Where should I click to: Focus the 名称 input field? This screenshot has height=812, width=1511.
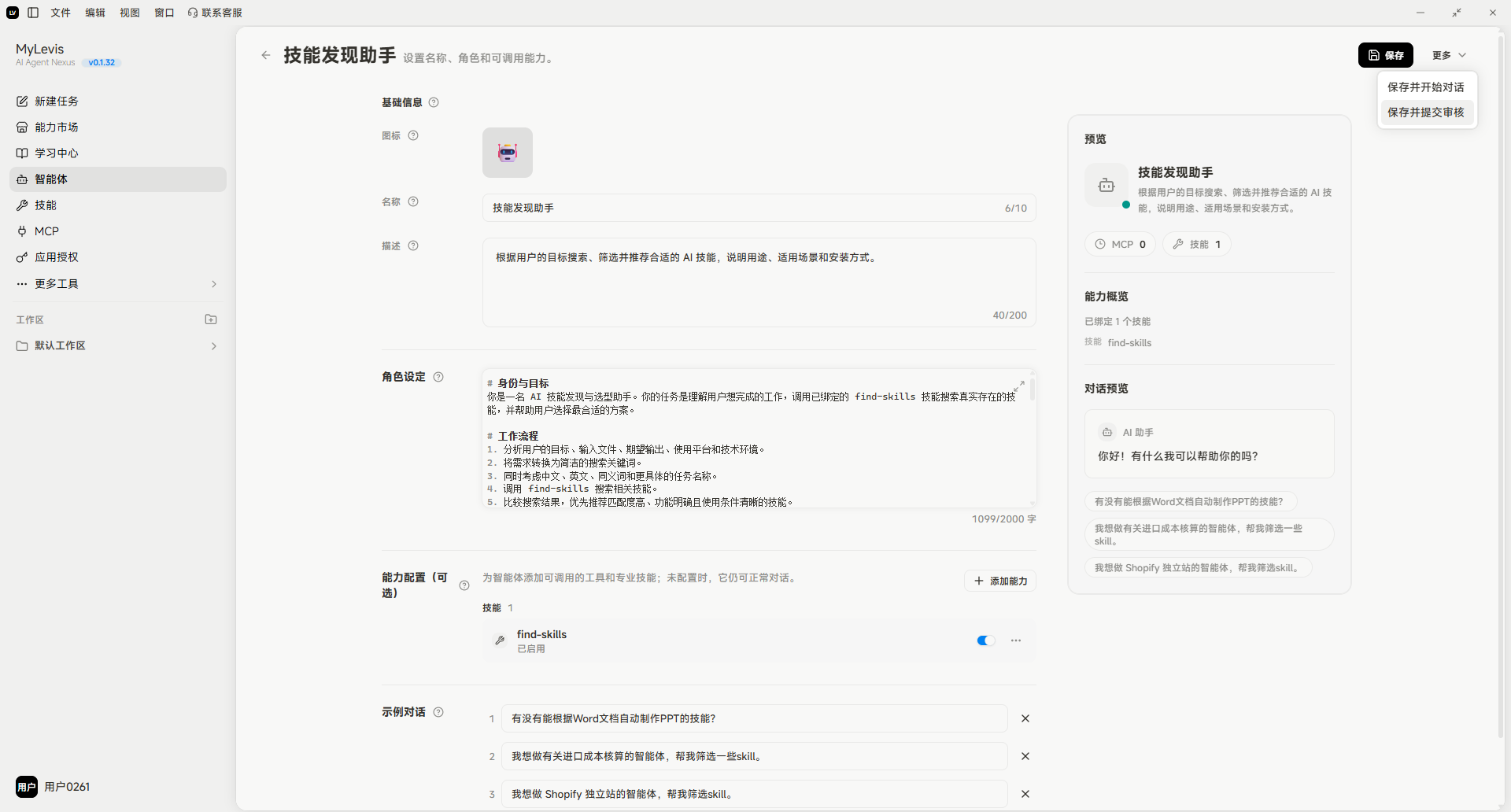[759, 208]
